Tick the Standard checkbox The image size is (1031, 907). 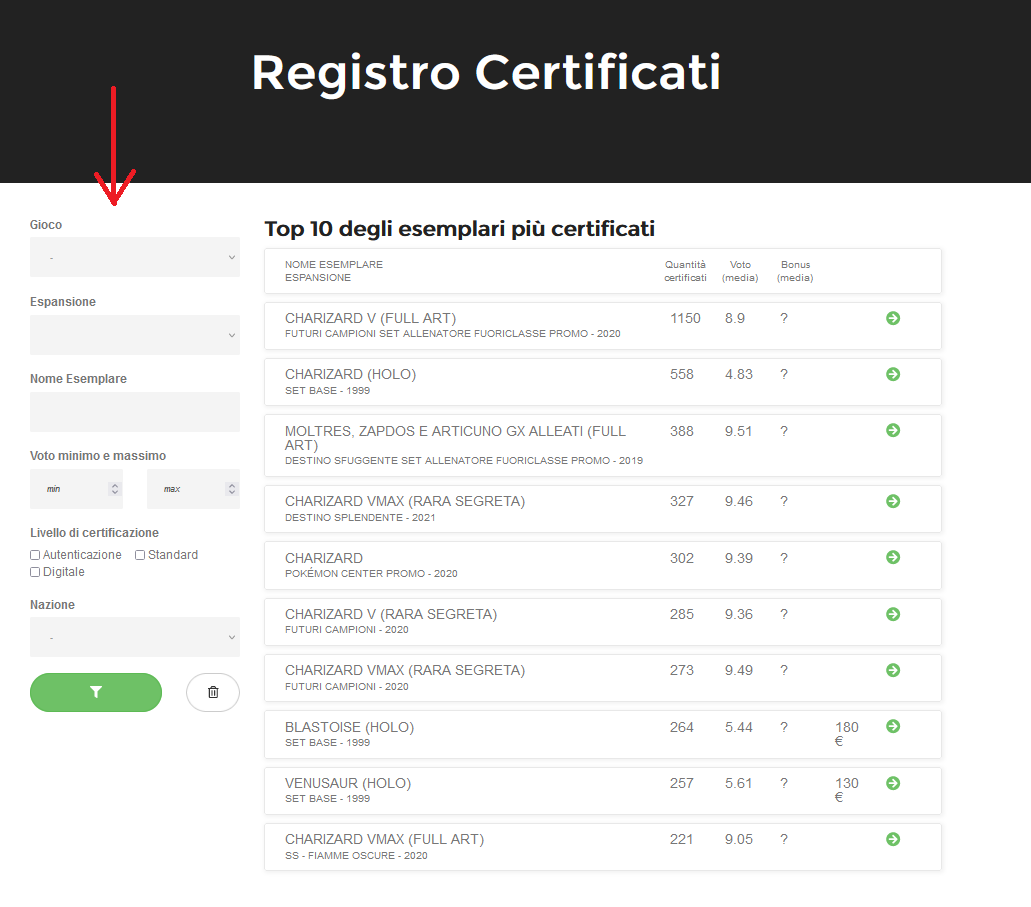coord(140,555)
